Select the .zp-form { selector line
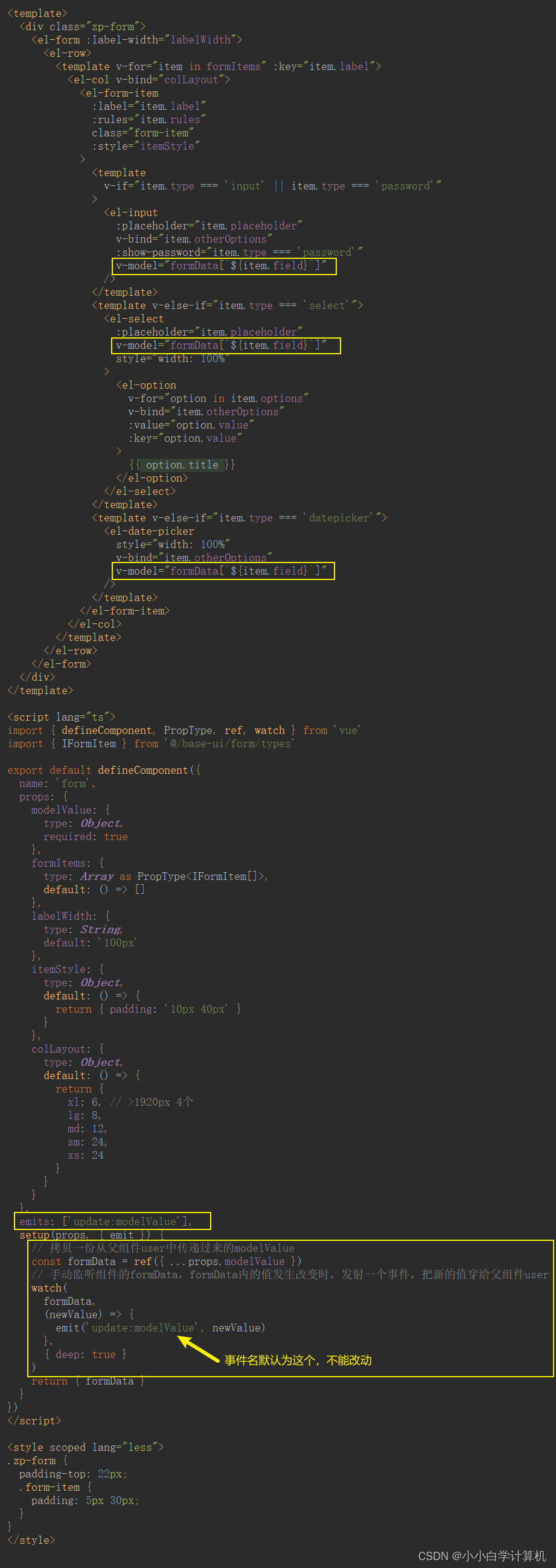 [37, 1461]
